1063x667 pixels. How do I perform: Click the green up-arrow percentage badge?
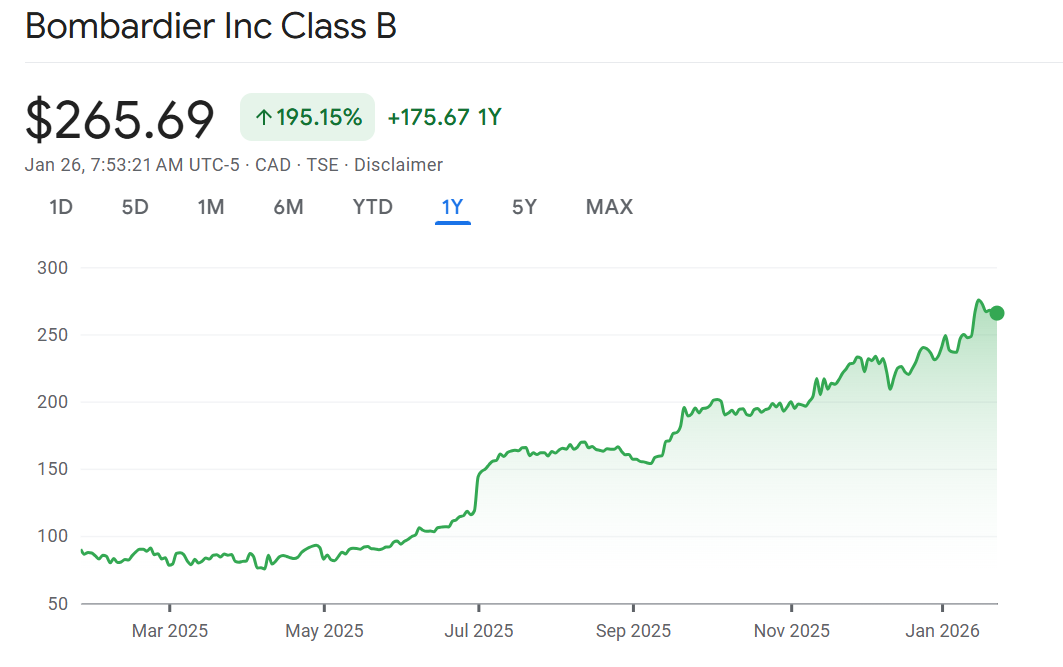pos(307,117)
